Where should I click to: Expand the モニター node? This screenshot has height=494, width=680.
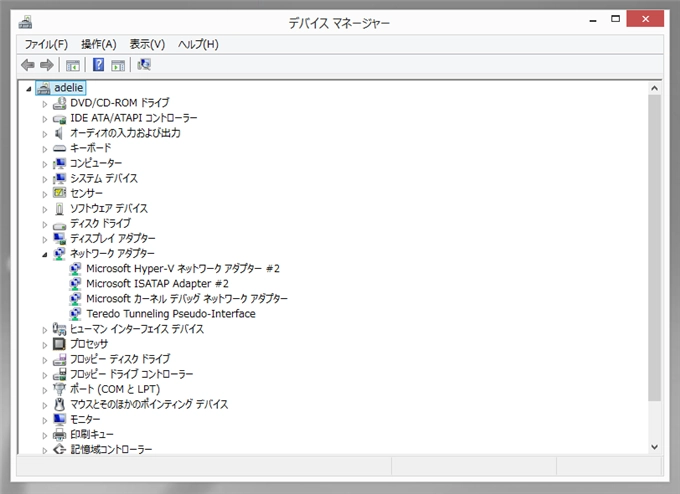[45, 421]
